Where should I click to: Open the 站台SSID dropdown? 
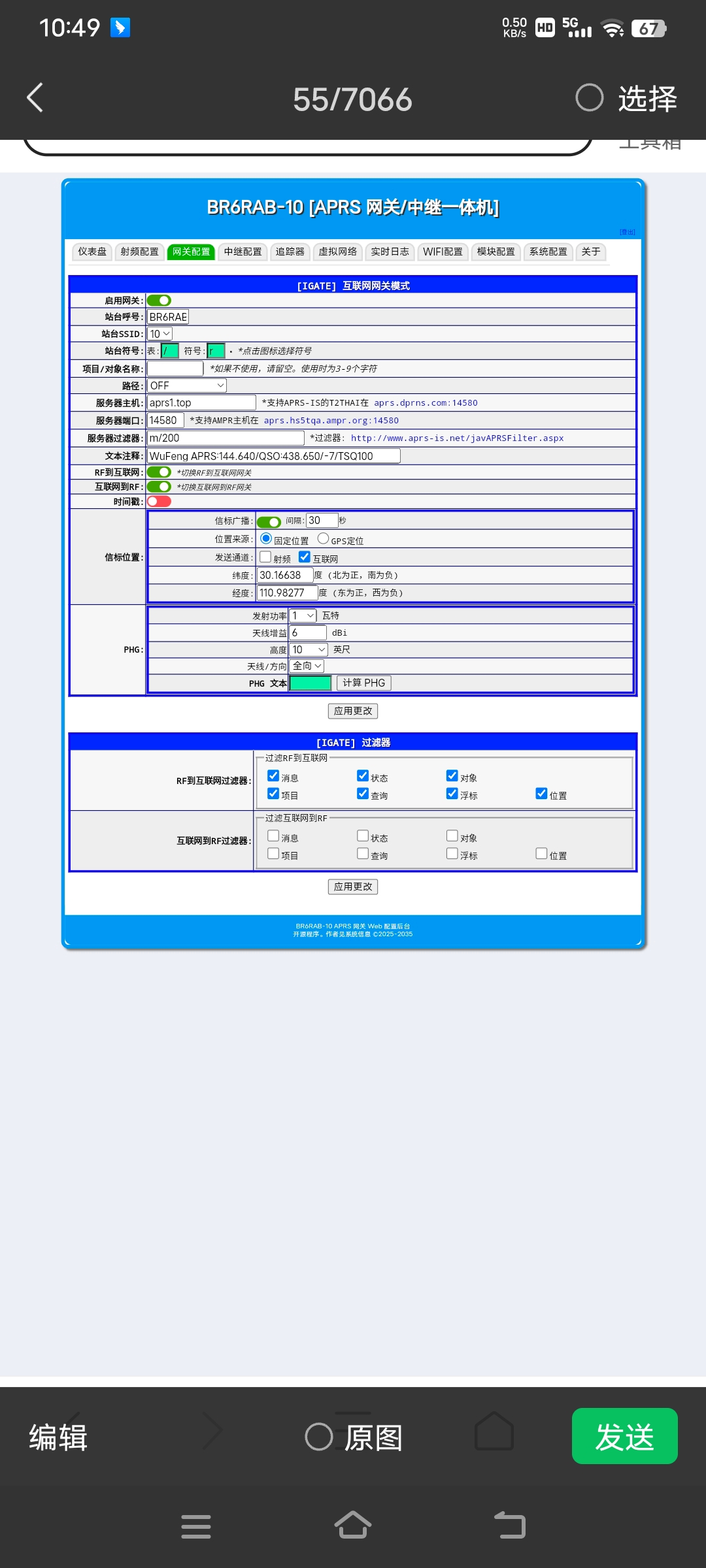160,334
